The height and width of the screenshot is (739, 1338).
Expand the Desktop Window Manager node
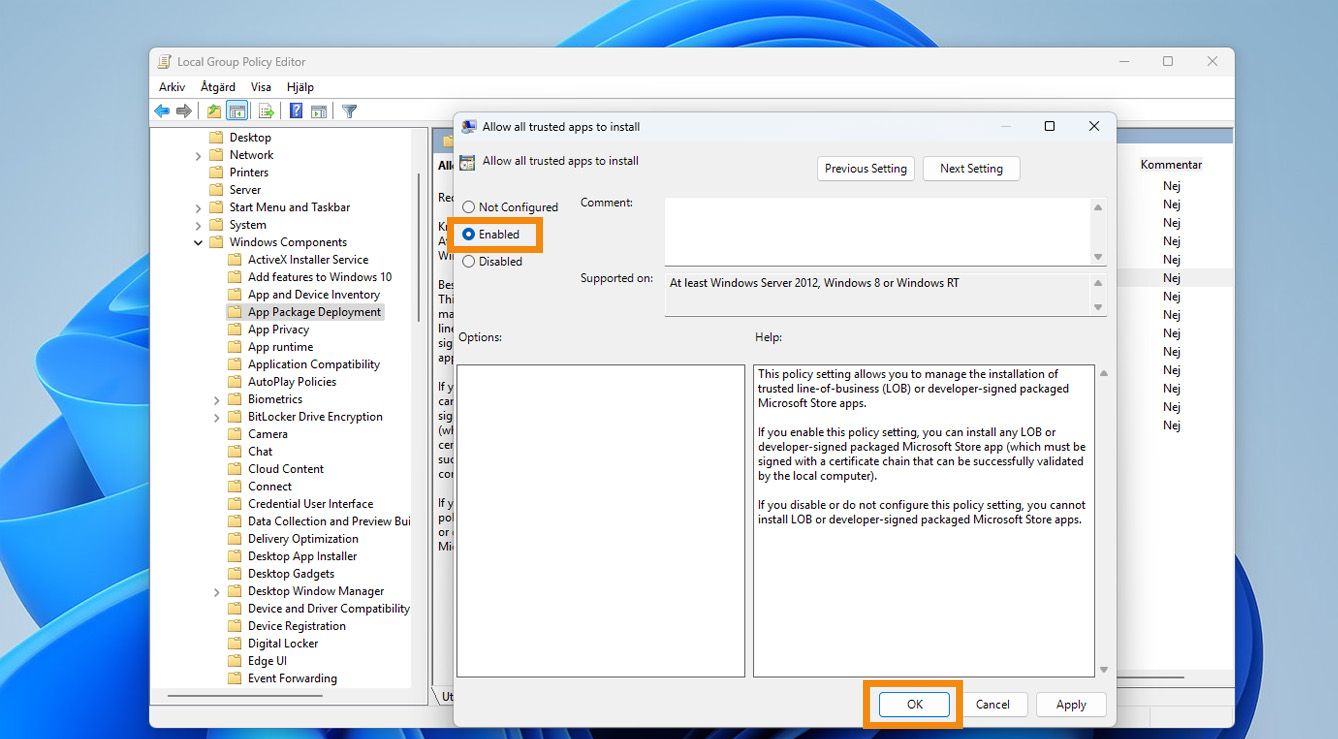tap(217, 591)
